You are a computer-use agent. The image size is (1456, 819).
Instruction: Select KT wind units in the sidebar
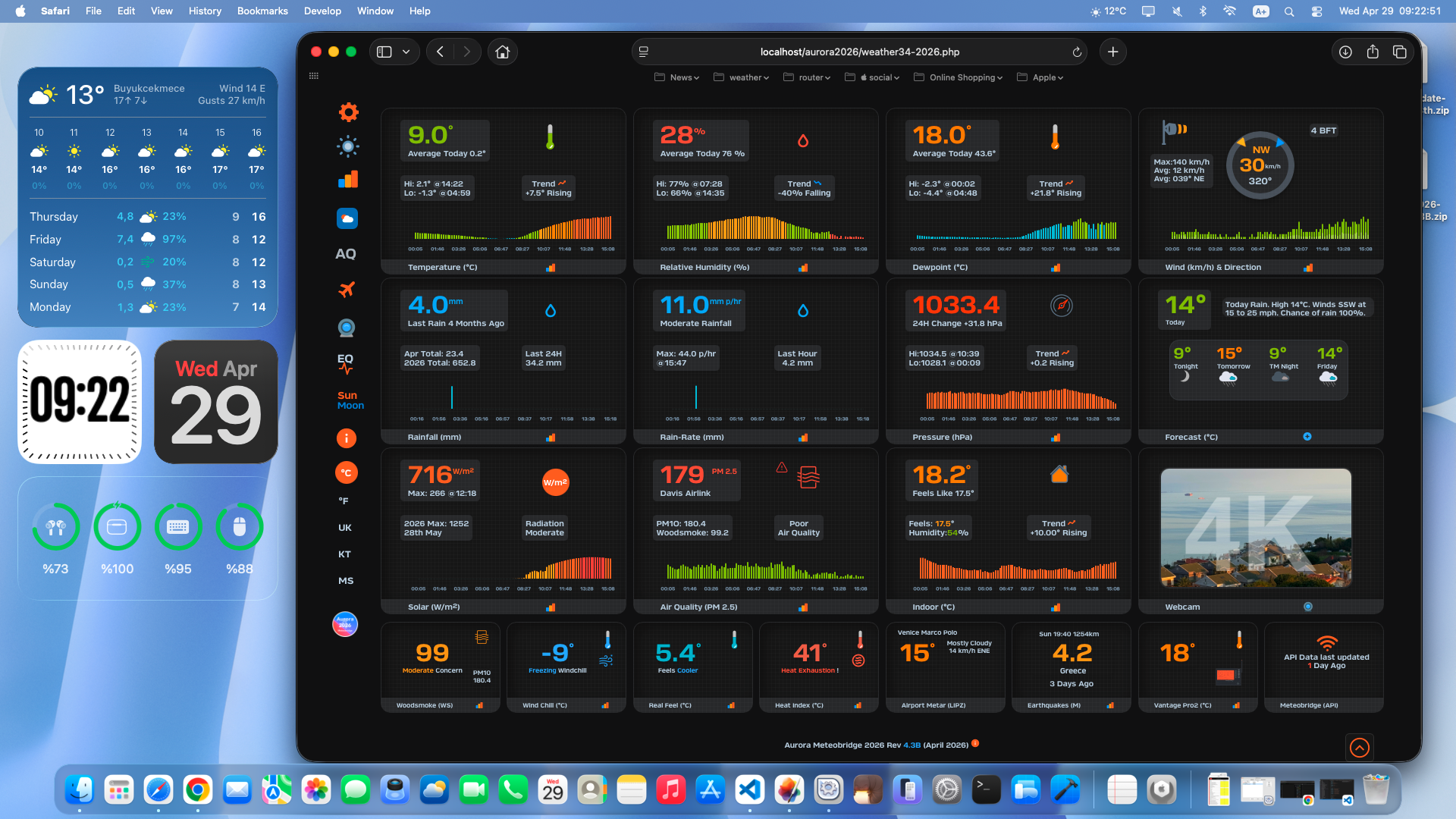point(345,554)
